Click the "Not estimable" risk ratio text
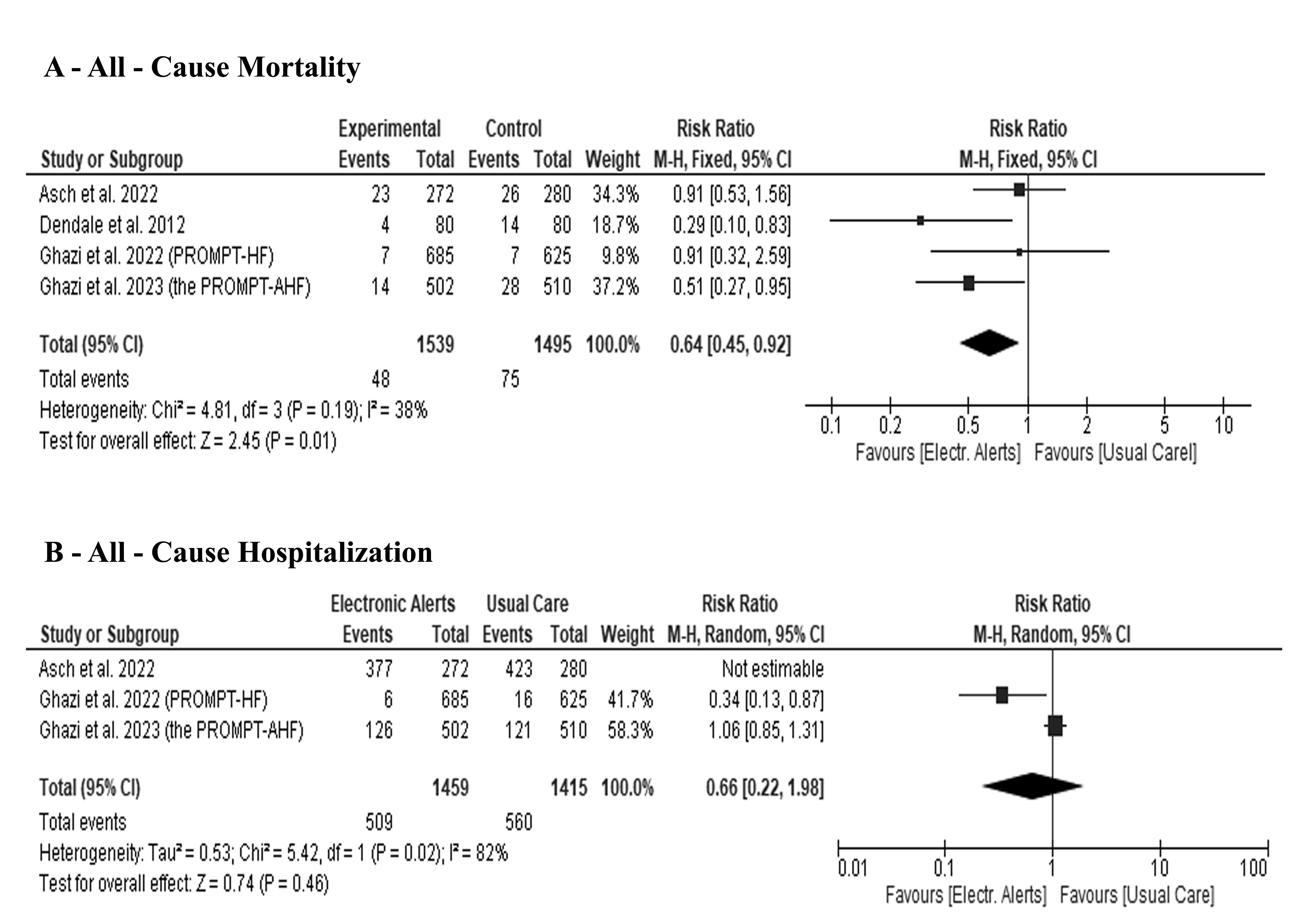This screenshot has height=924, width=1297. point(772,669)
